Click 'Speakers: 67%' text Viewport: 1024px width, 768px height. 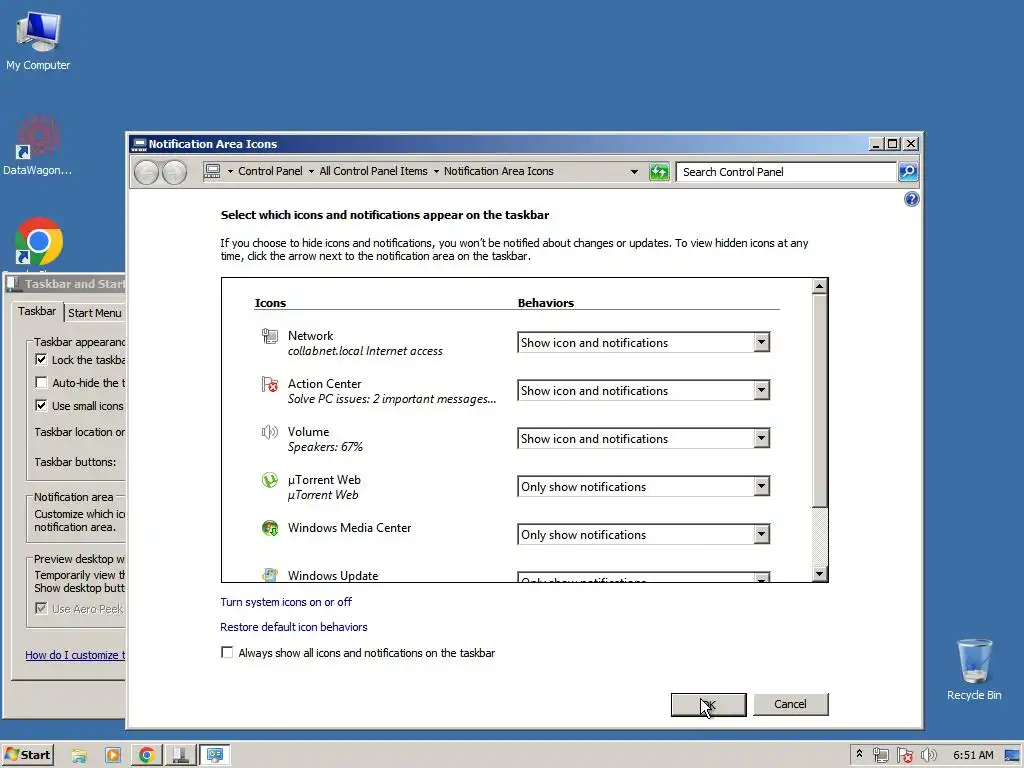[x=325, y=447]
